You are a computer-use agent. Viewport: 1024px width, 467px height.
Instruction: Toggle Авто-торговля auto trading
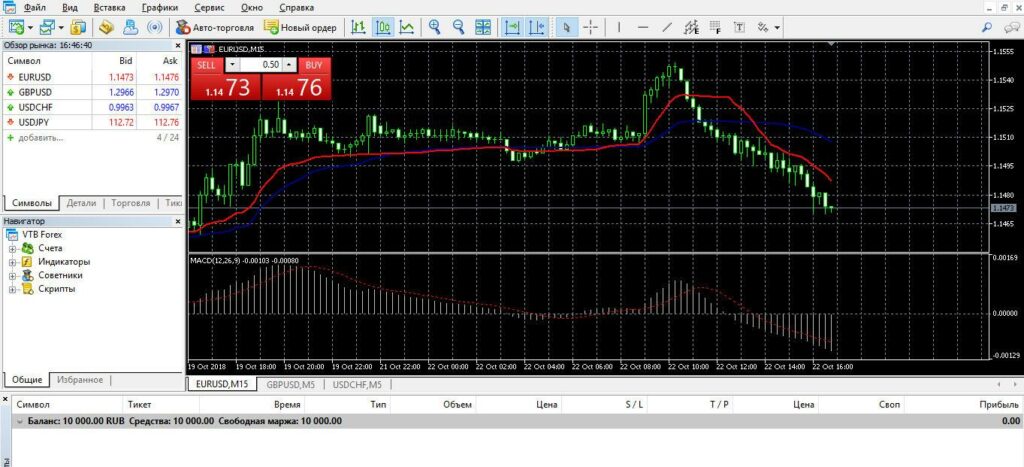(214, 27)
